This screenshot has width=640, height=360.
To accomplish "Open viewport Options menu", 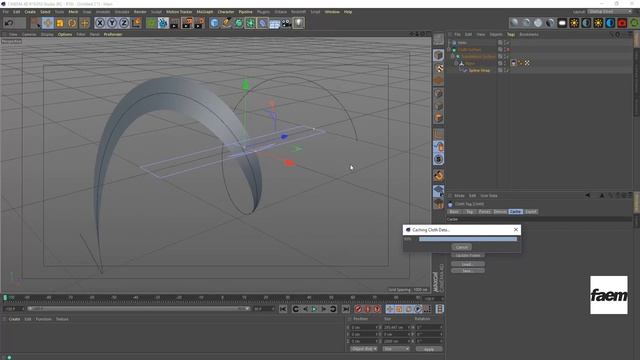I will point(65,34).
